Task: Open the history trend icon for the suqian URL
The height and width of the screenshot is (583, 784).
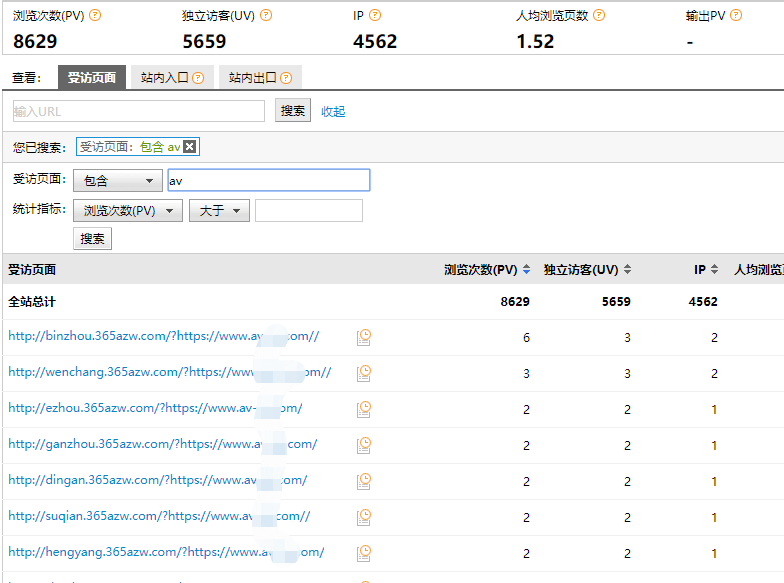Action: tap(364, 518)
